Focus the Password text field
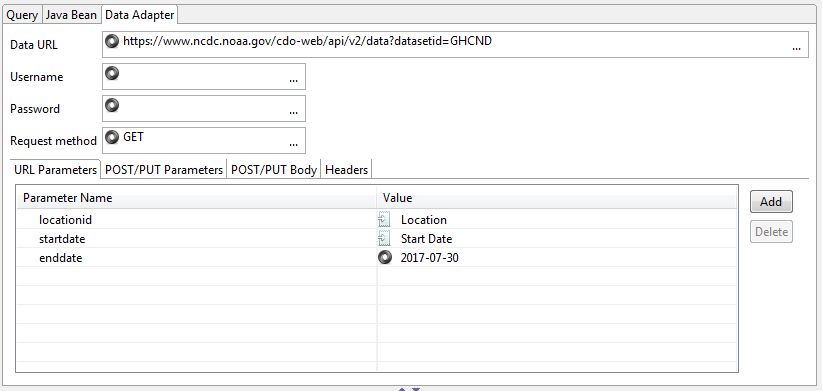Screen dimensions: 822x391 (203, 108)
